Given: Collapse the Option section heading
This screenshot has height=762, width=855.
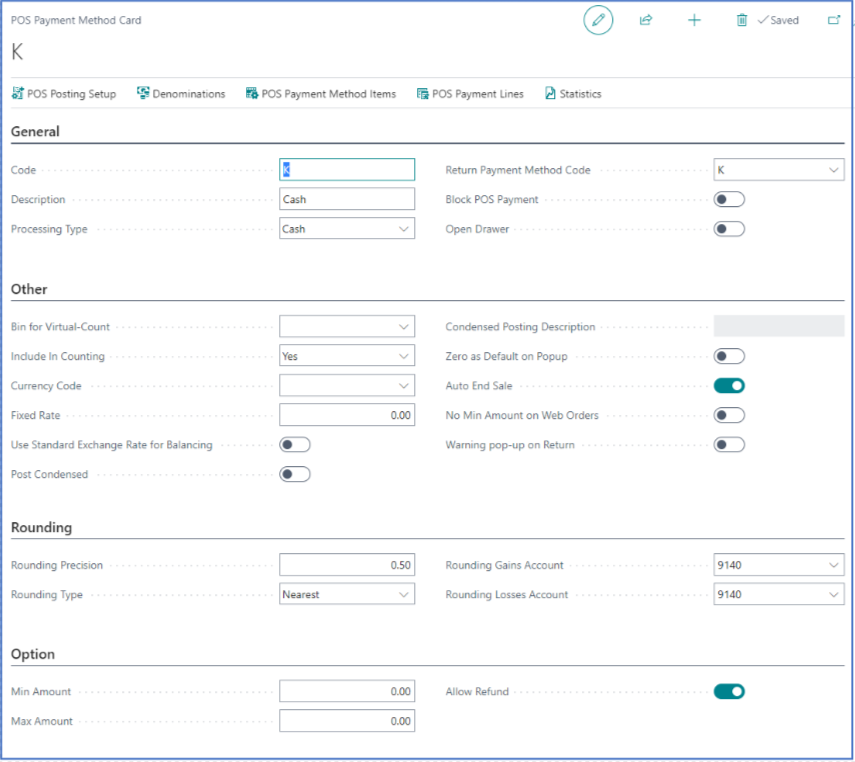Looking at the screenshot, I should (x=33, y=654).
